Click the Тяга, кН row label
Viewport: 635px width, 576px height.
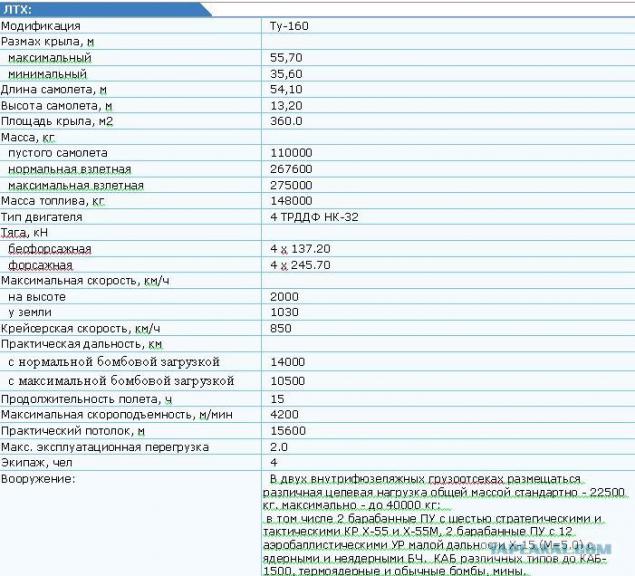coord(24,233)
